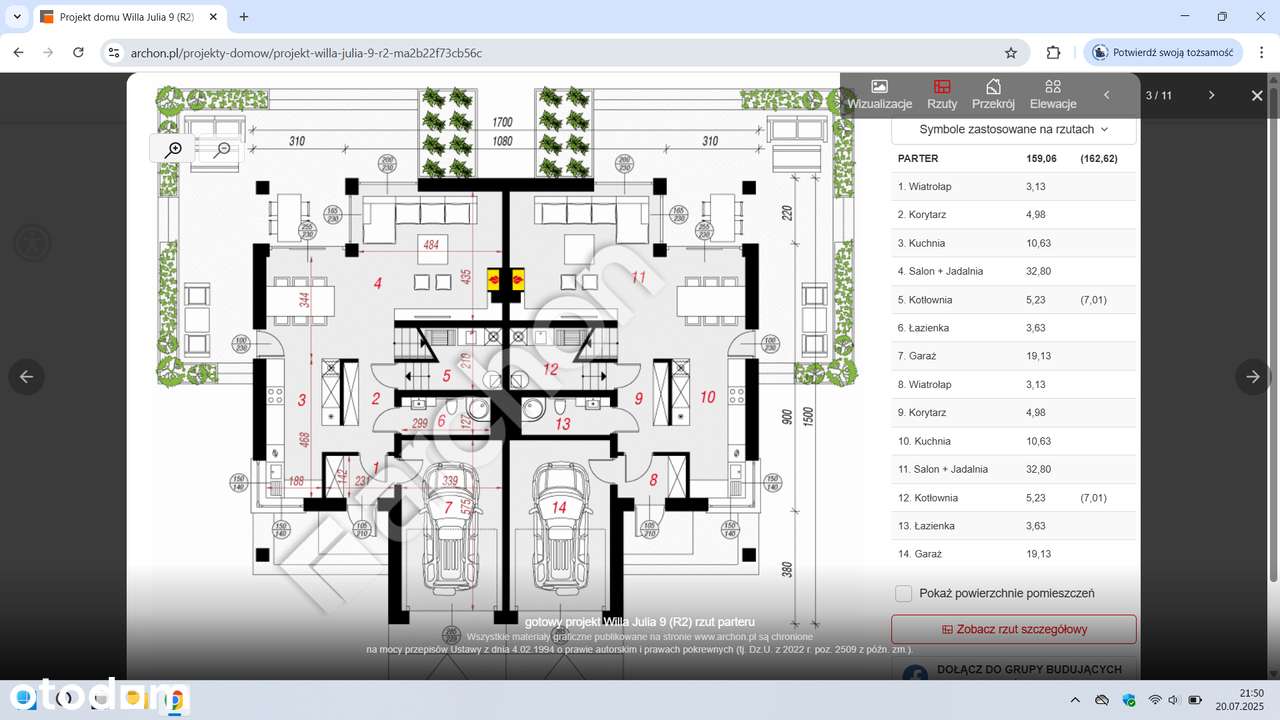Close the gallery overlay with the X

click(x=1257, y=95)
